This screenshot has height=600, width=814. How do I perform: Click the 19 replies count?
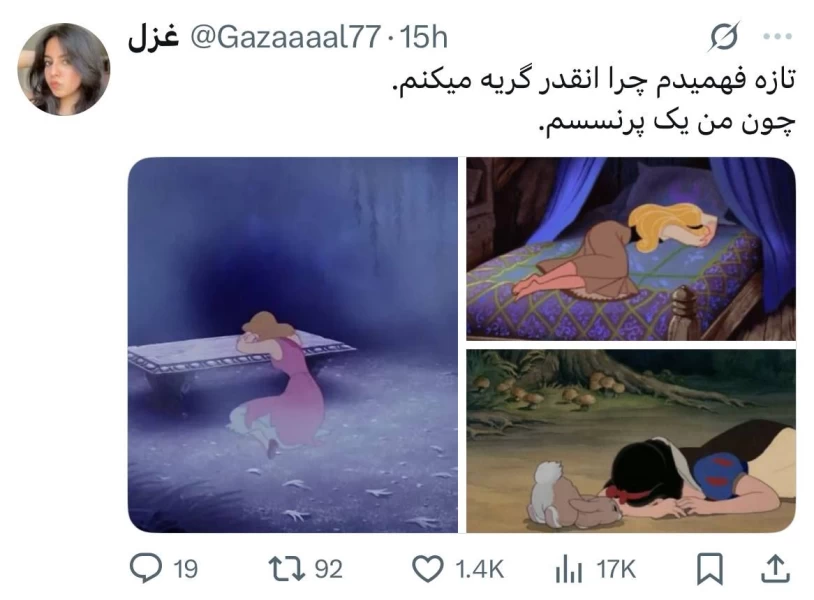pos(185,569)
